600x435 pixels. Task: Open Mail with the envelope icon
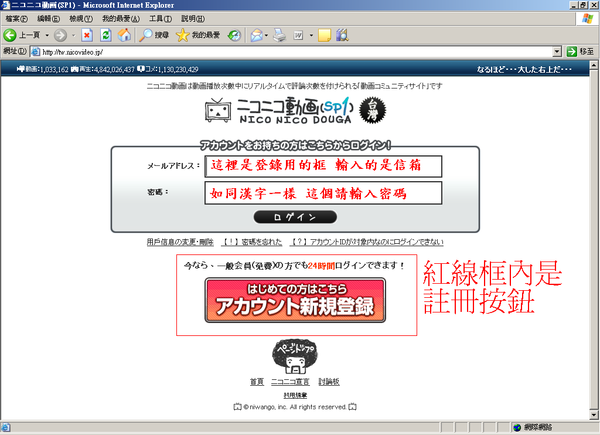(256, 35)
